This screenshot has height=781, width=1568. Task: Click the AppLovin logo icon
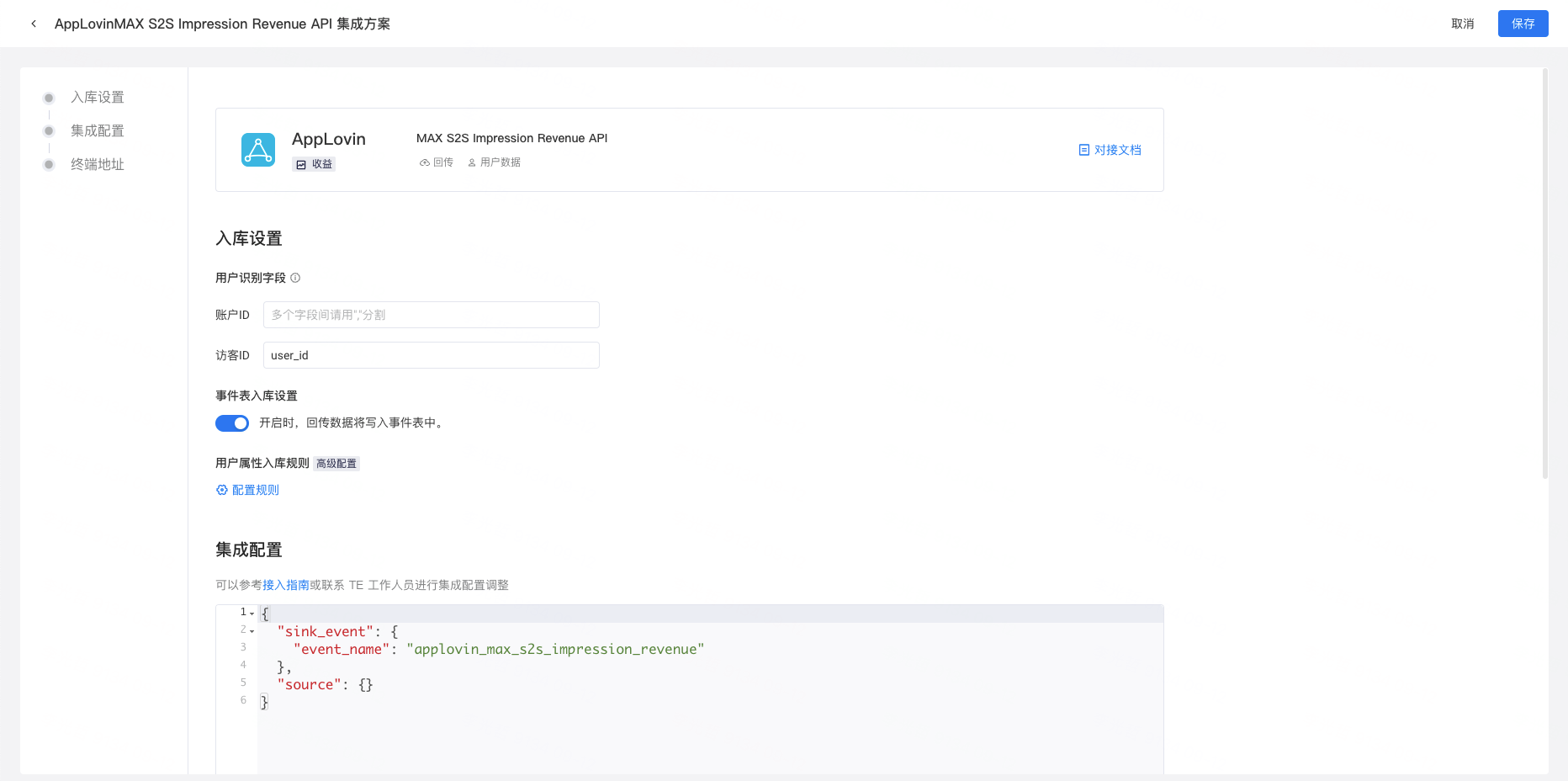point(257,149)
